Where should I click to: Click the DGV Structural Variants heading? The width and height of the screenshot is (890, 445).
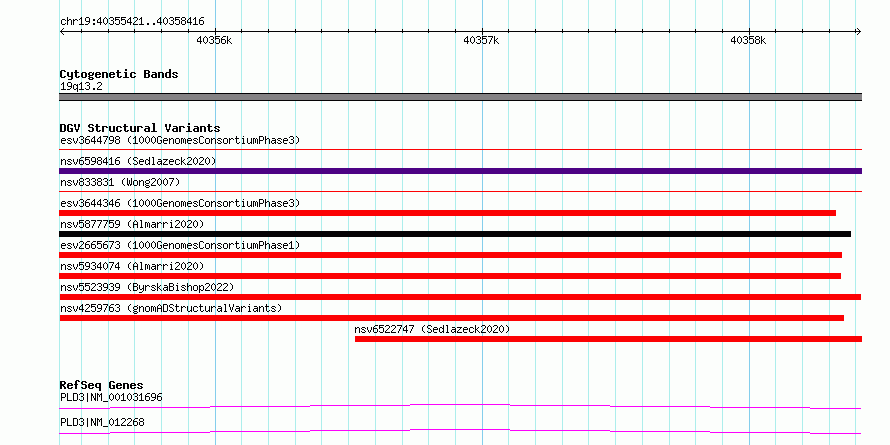(140, 128)
